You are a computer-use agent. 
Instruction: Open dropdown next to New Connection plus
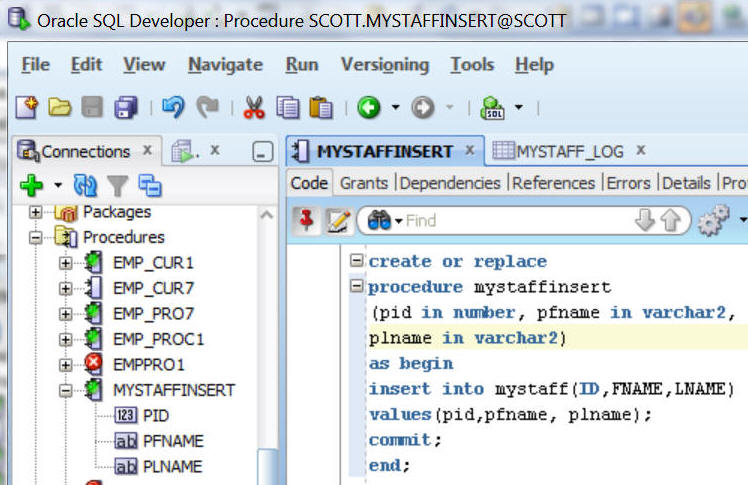click(58, 185)
